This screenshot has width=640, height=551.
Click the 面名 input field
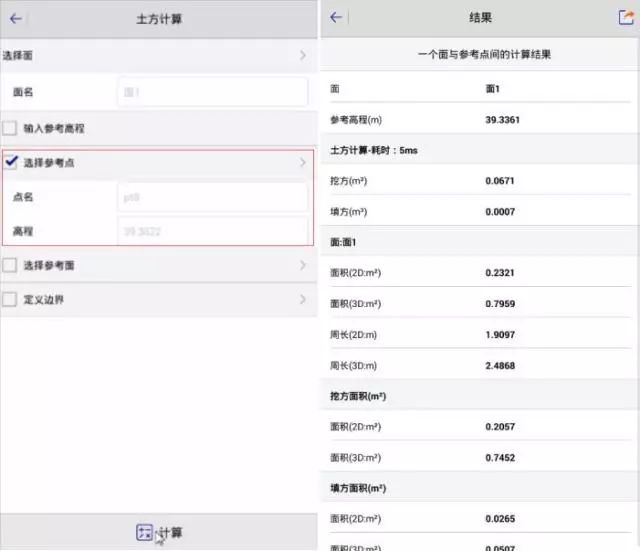coord(213,92)
